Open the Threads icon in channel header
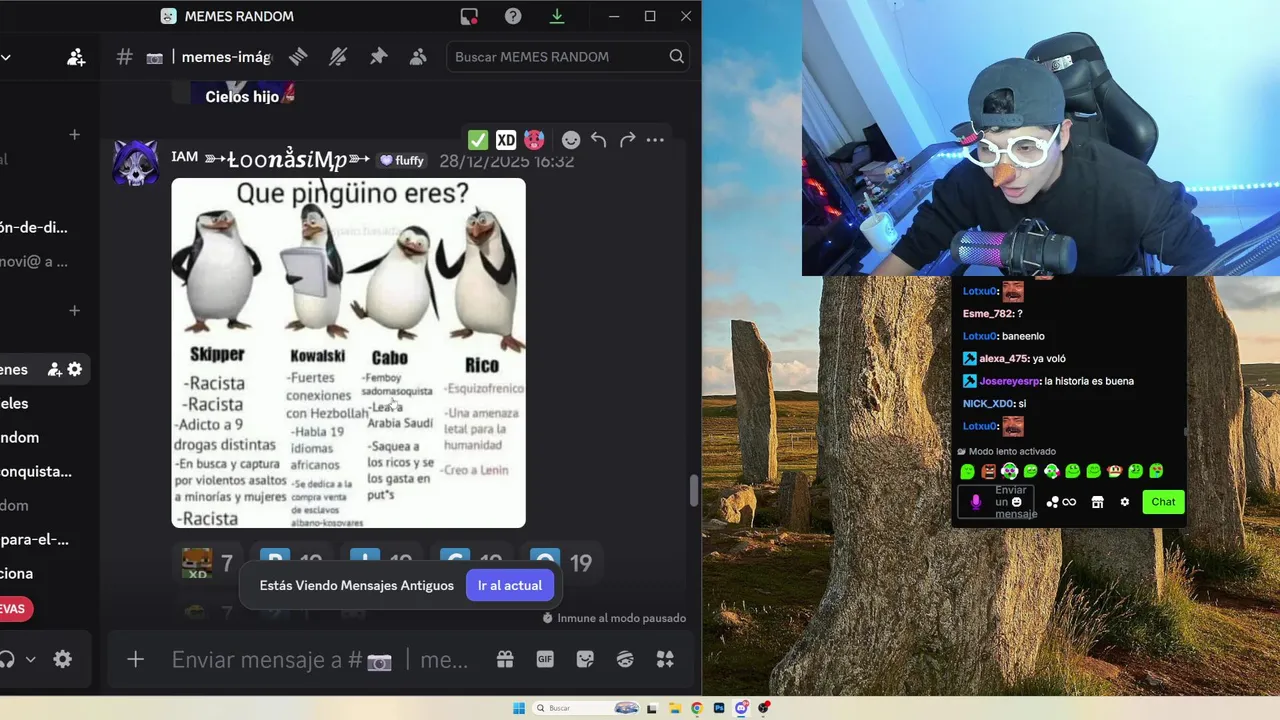The image size is (1280, 720). click(298, 57)
